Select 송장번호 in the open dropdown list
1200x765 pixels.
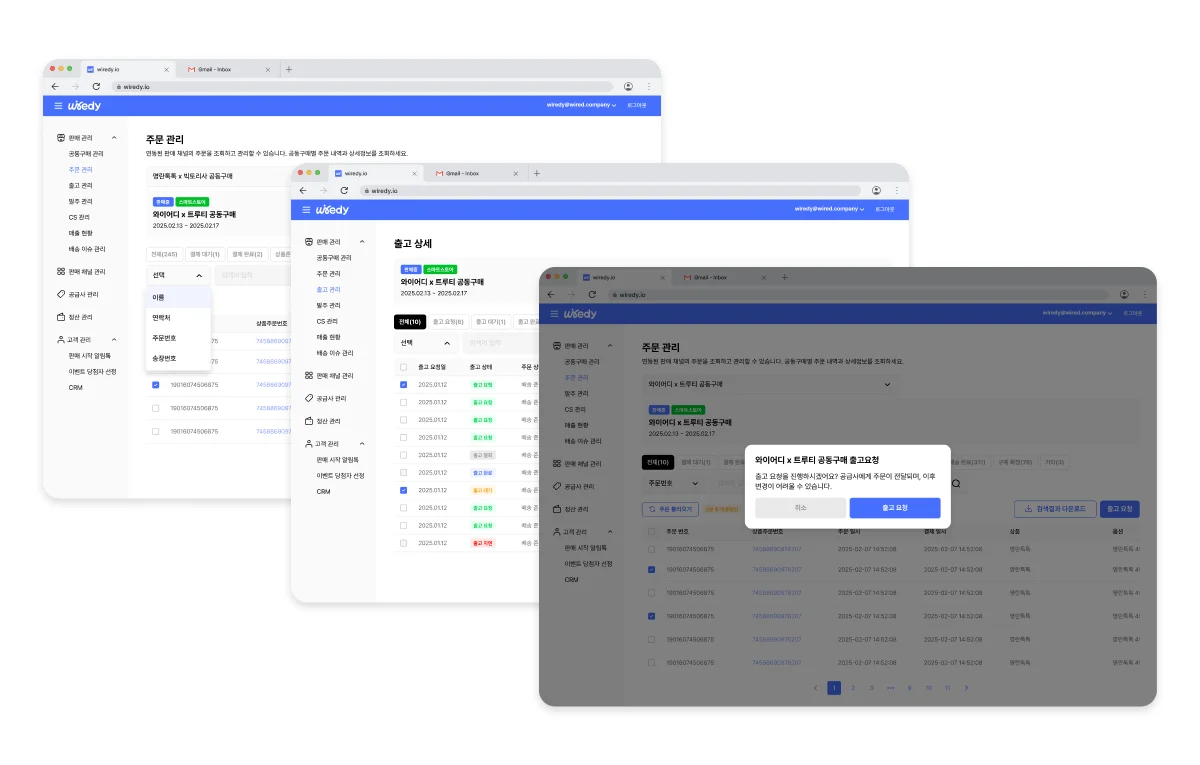point(178,358)
